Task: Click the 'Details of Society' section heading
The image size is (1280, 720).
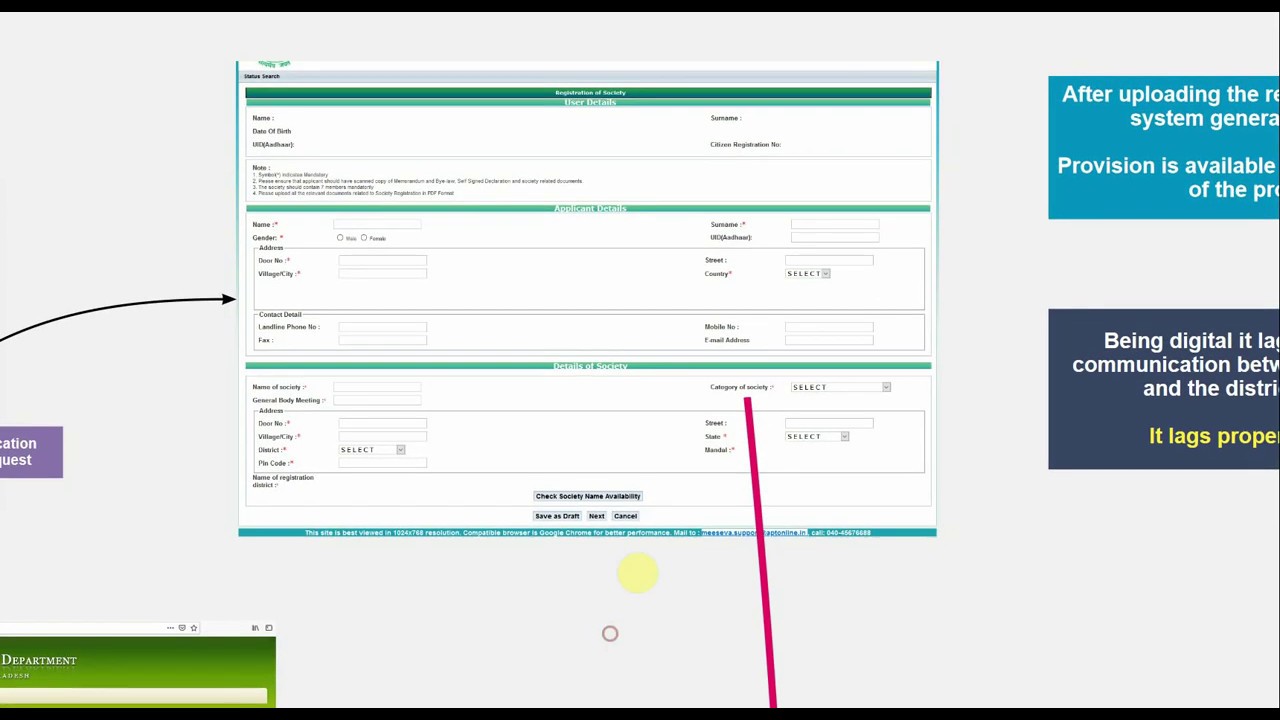Action: point(590,366)
